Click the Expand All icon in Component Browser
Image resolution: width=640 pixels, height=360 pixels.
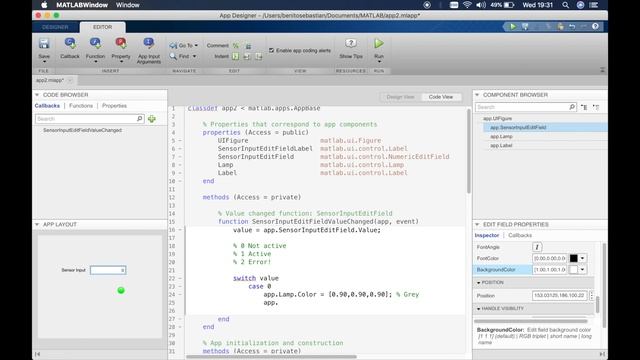tap(584, 107)
